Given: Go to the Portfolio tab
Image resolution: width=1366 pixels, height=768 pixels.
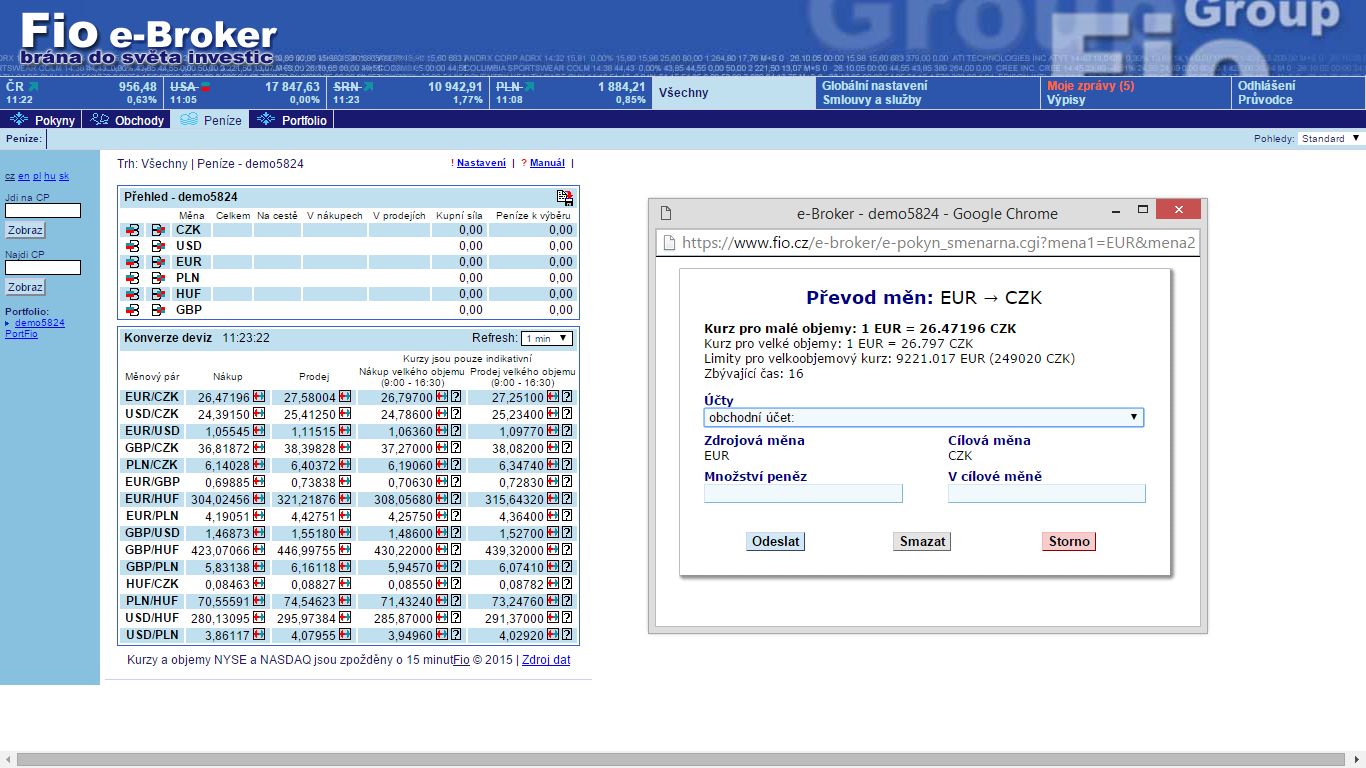Looking at the screenshot, I should 291,120.
